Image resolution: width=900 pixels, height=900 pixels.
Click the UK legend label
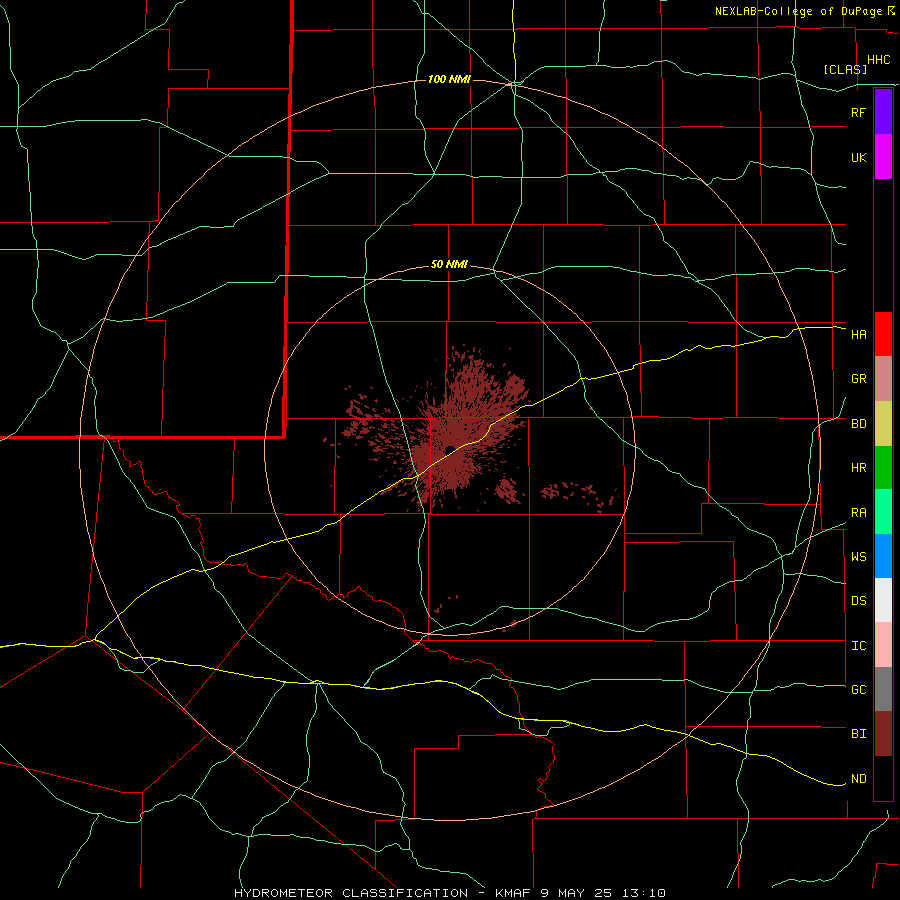(858, 157)
